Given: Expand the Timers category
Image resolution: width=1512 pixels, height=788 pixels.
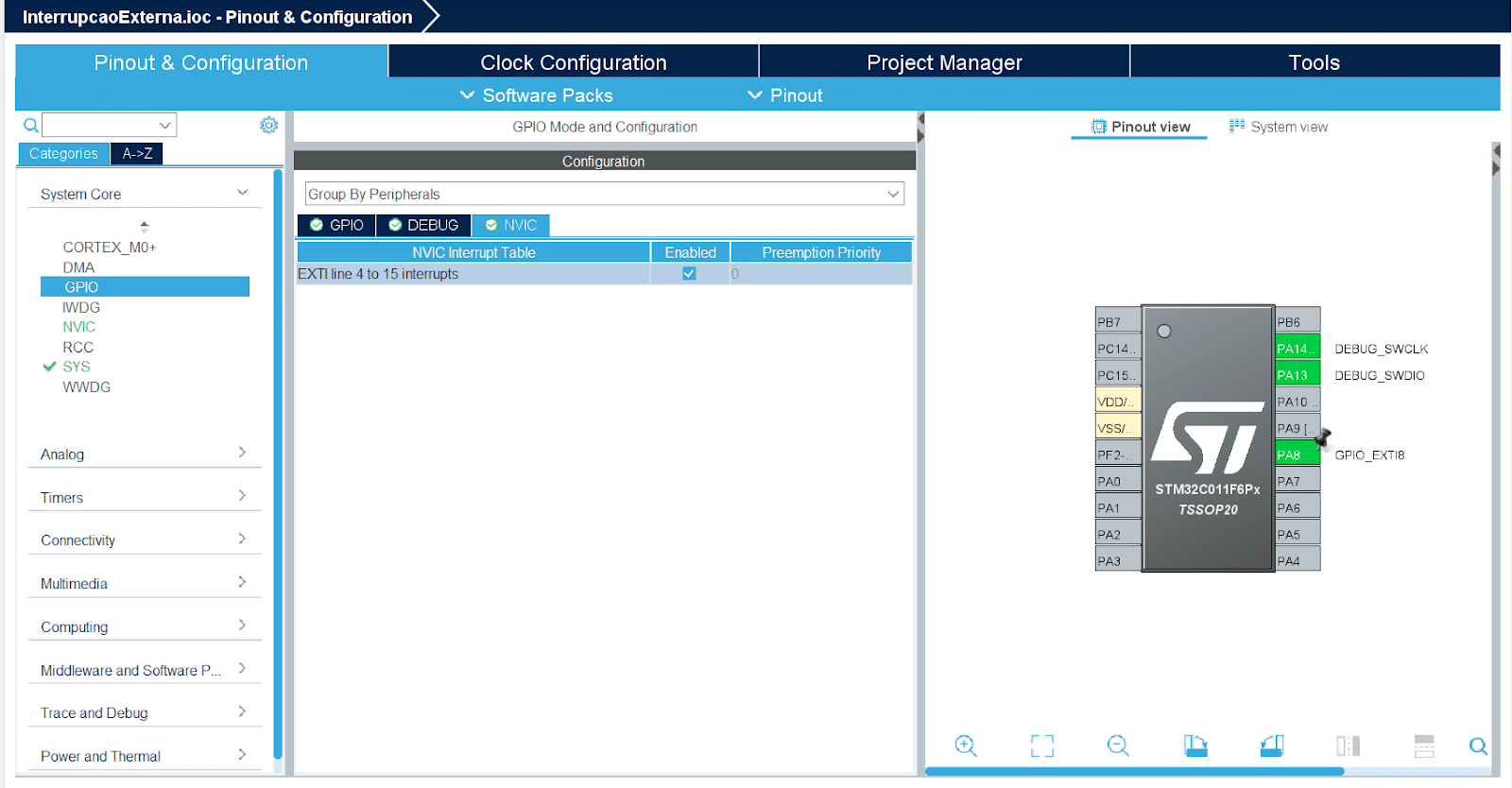Looking at the screenshot, I should pos(142,497).
